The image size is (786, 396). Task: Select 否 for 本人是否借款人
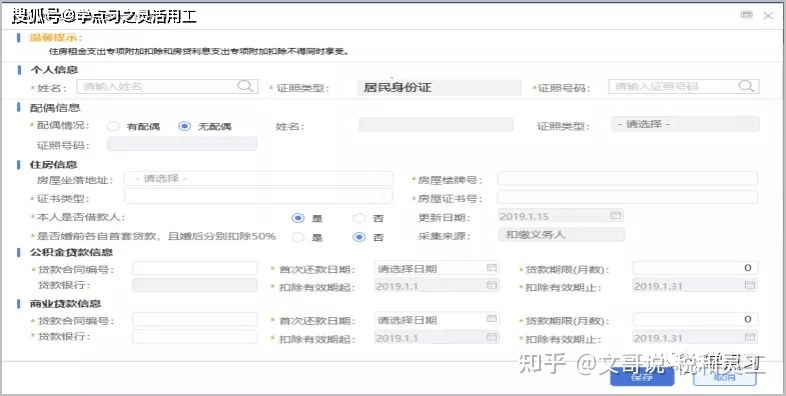(x=359, y=218)
